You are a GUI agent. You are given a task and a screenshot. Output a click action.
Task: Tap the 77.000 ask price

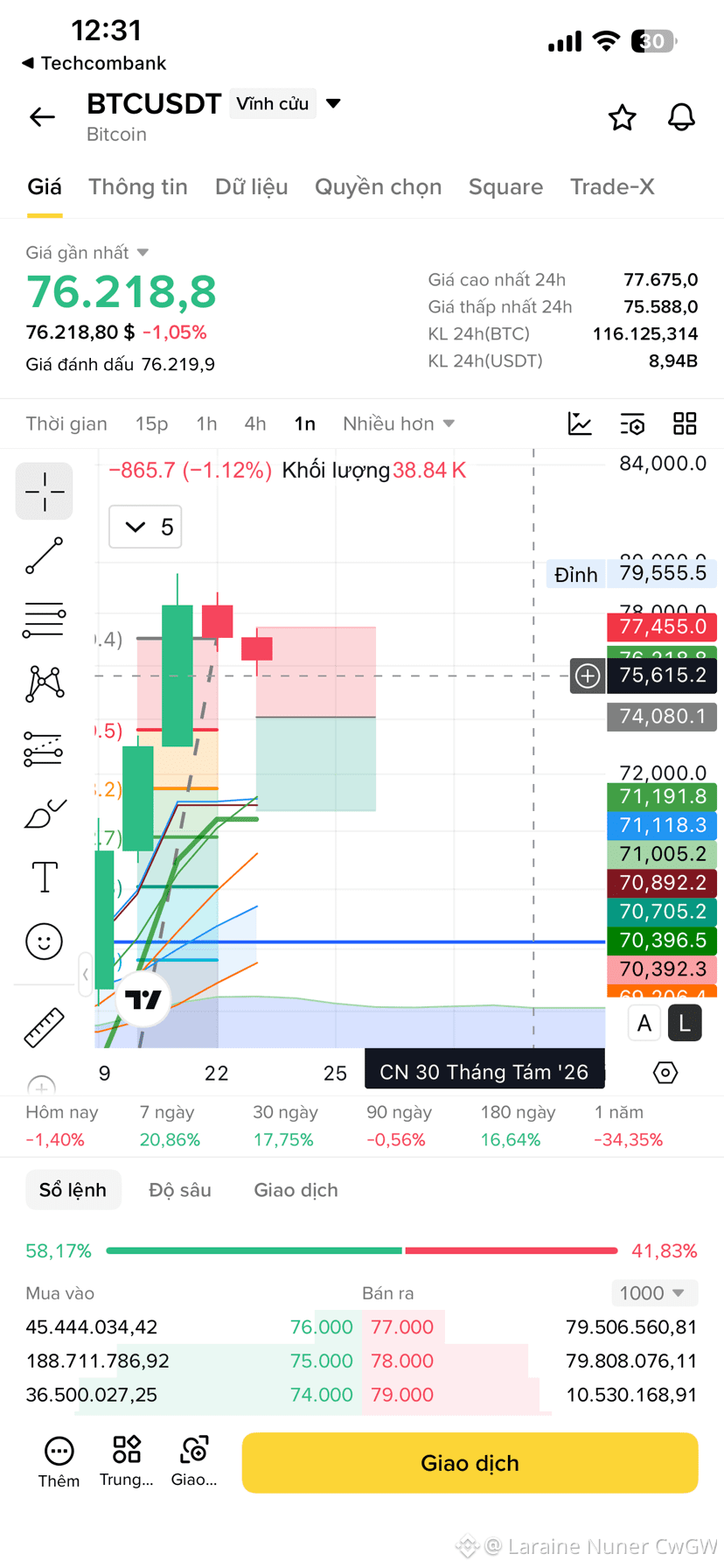coord(402,1327)
